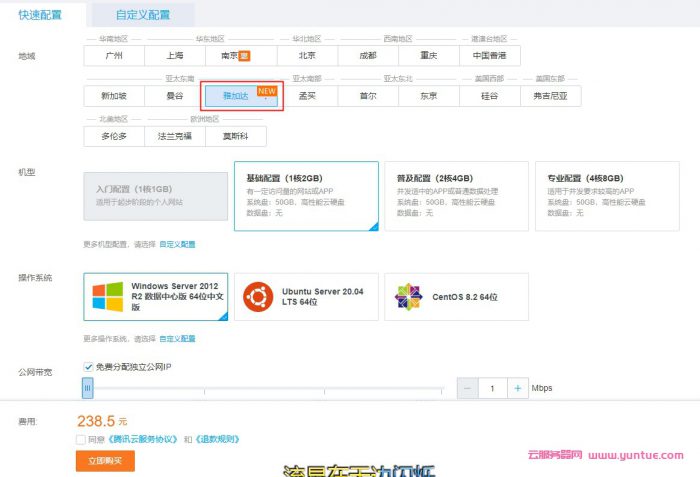700x477 pixels.
Task: Choose the 普及配置 (2核4GB) plan
Action: tap(456, 195)
